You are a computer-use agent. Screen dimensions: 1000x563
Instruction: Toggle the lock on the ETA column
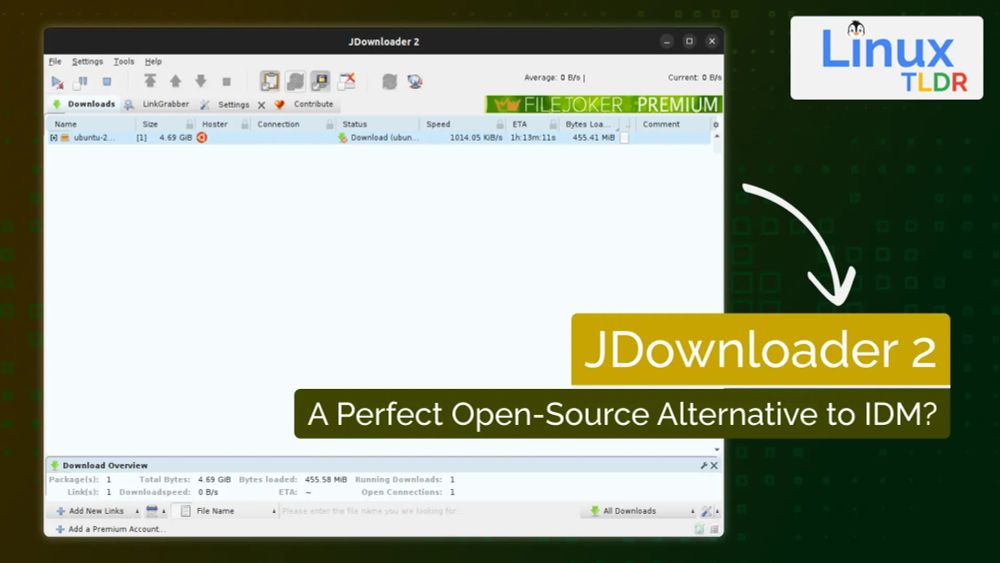tap(553, 124)
